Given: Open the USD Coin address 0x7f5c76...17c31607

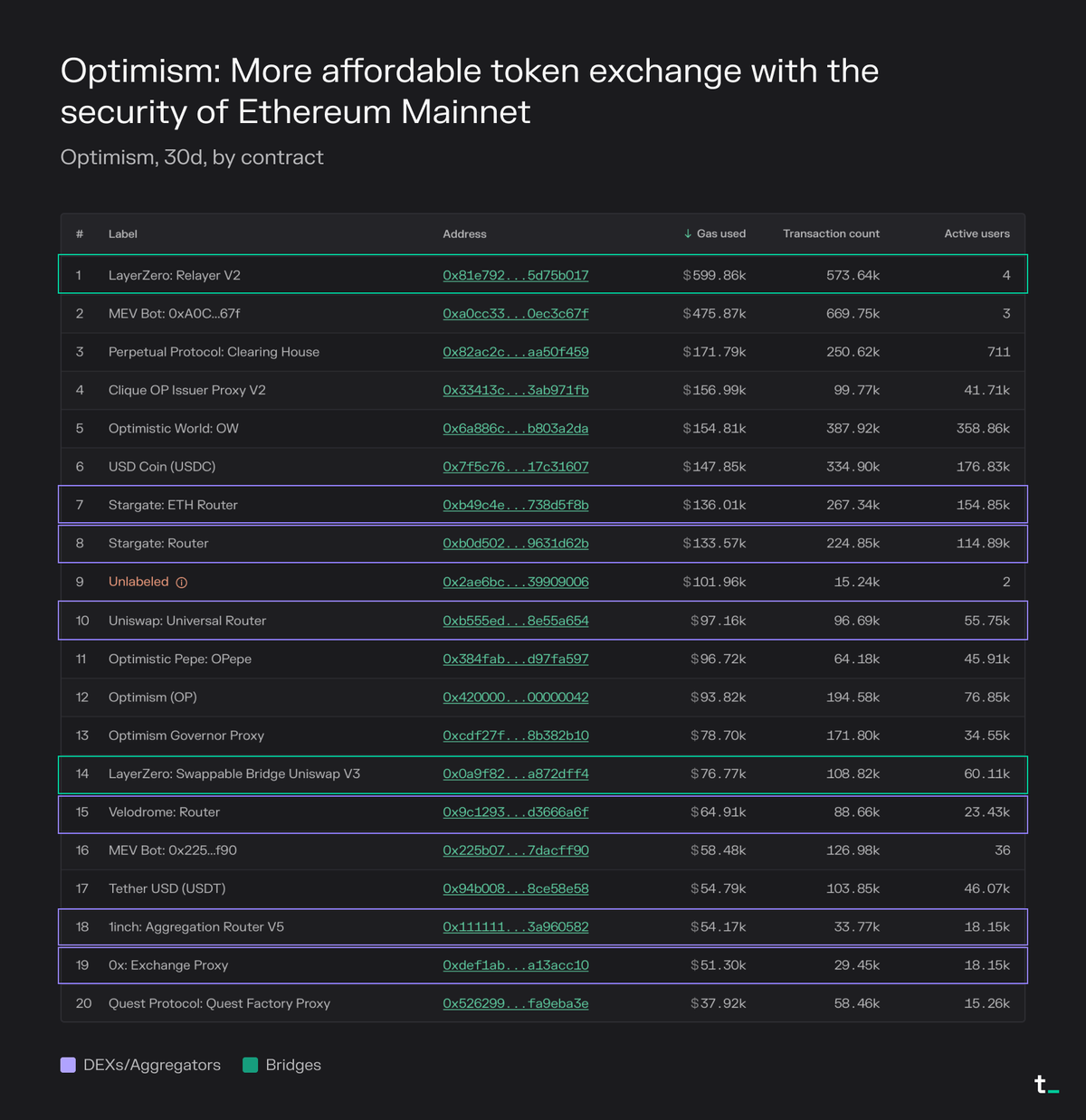Looking at the screenshot, I should click(x=515, y=467).
